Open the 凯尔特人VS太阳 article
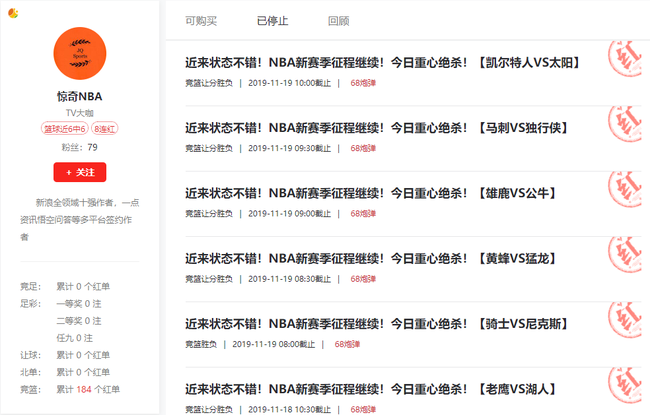 (x=382, y=63)
